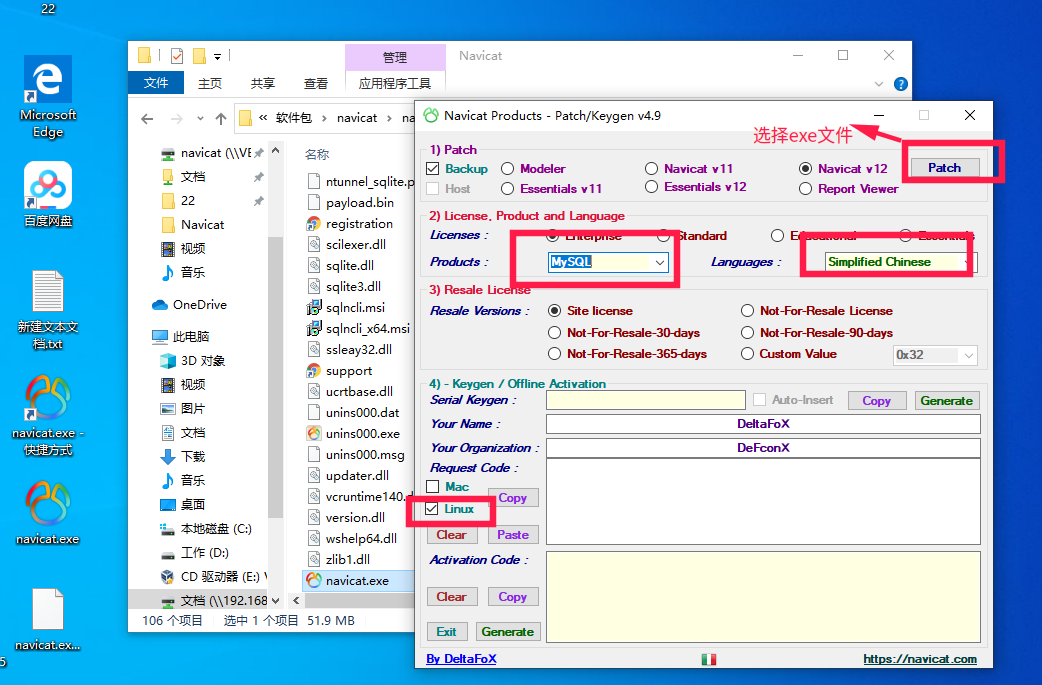Go up one folder level in Explorer

tap(221, 119)
